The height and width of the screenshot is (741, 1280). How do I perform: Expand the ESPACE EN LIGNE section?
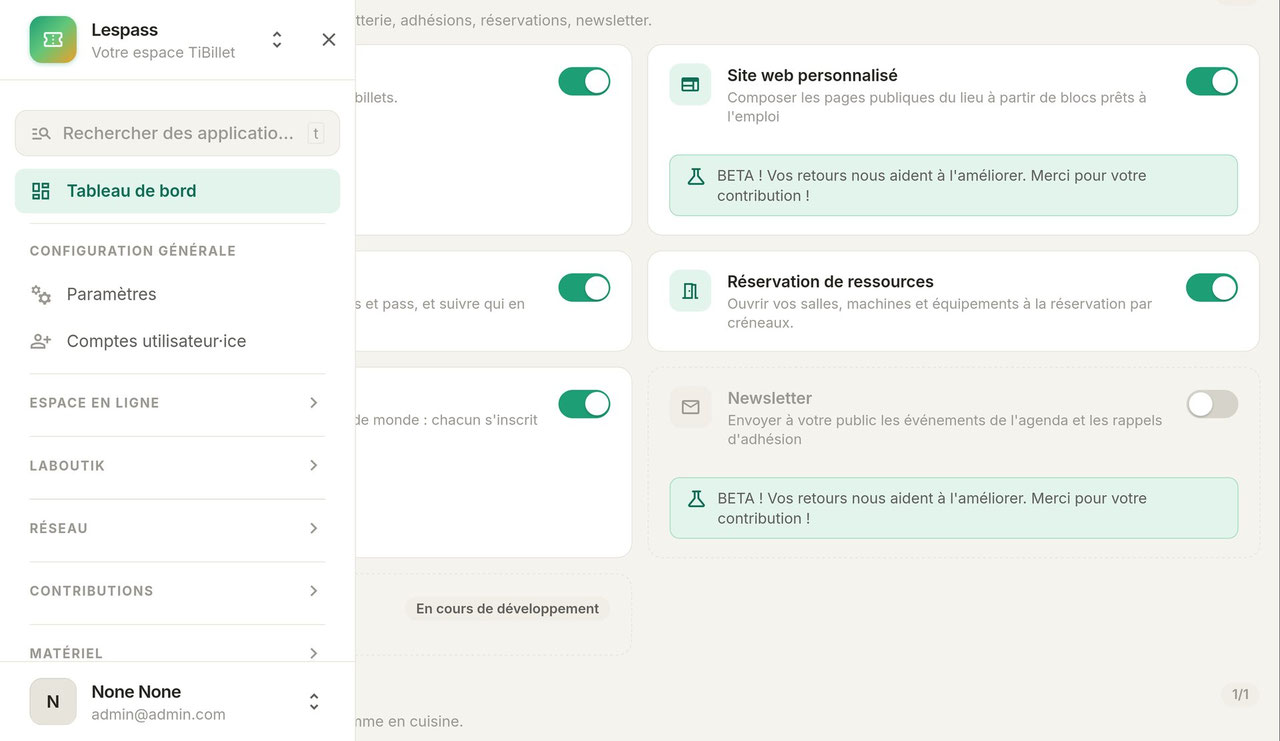pos(177,403)
